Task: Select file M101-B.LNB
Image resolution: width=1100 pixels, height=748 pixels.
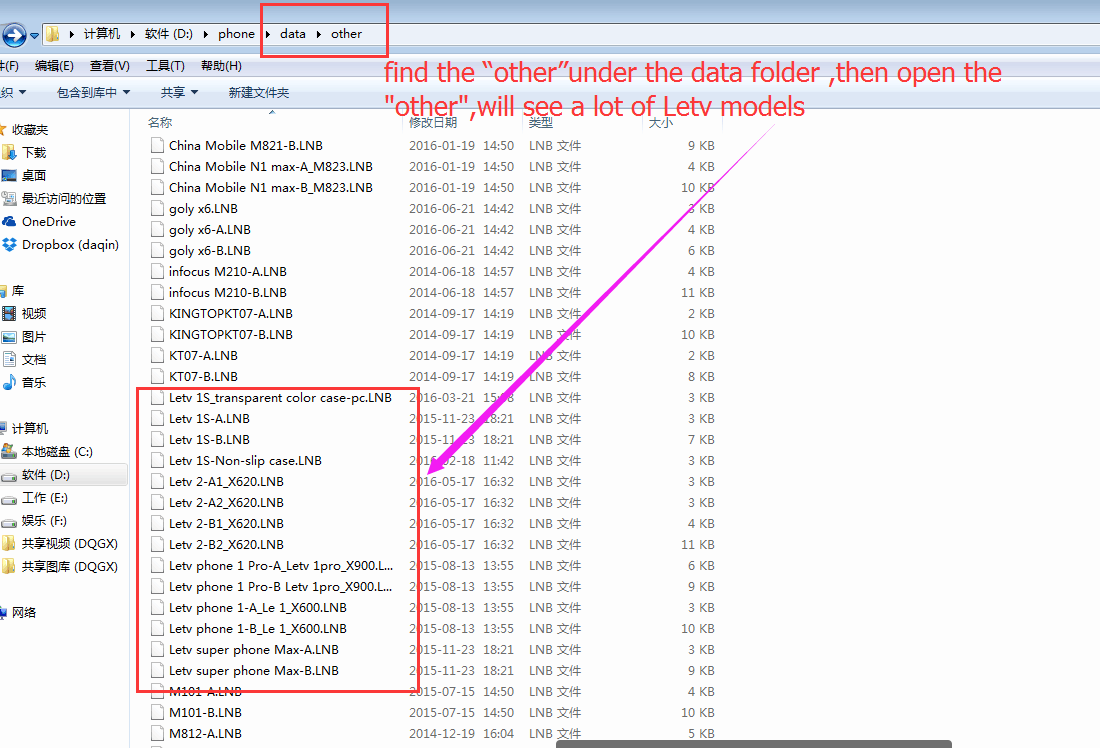Action: click(x=206, y=713)
